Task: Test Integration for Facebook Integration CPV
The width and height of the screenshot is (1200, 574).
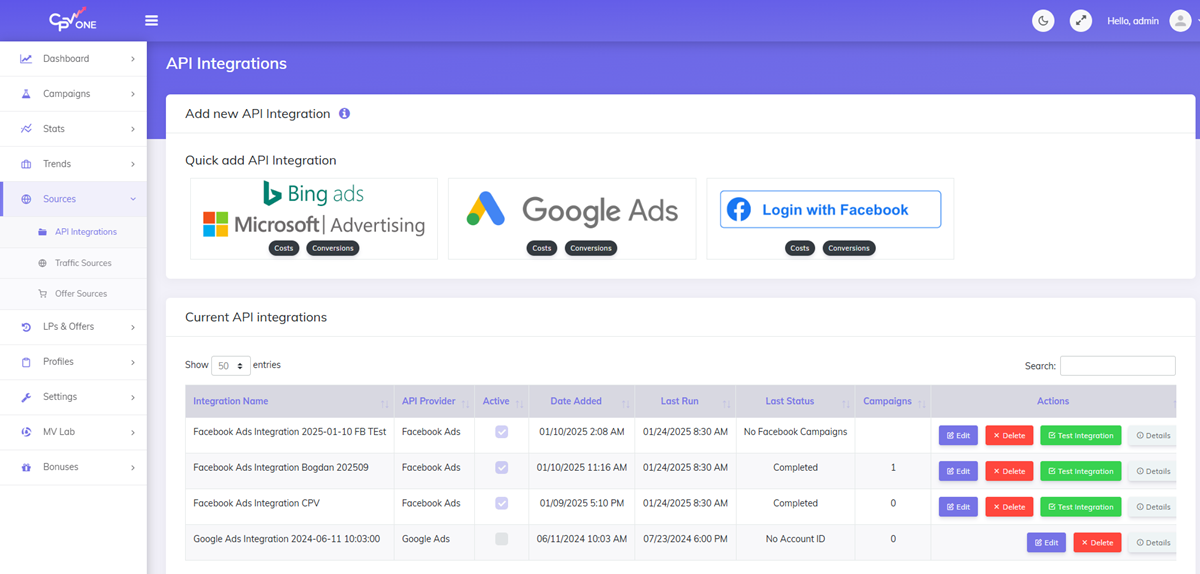Action: click(x=1081, y=507)
